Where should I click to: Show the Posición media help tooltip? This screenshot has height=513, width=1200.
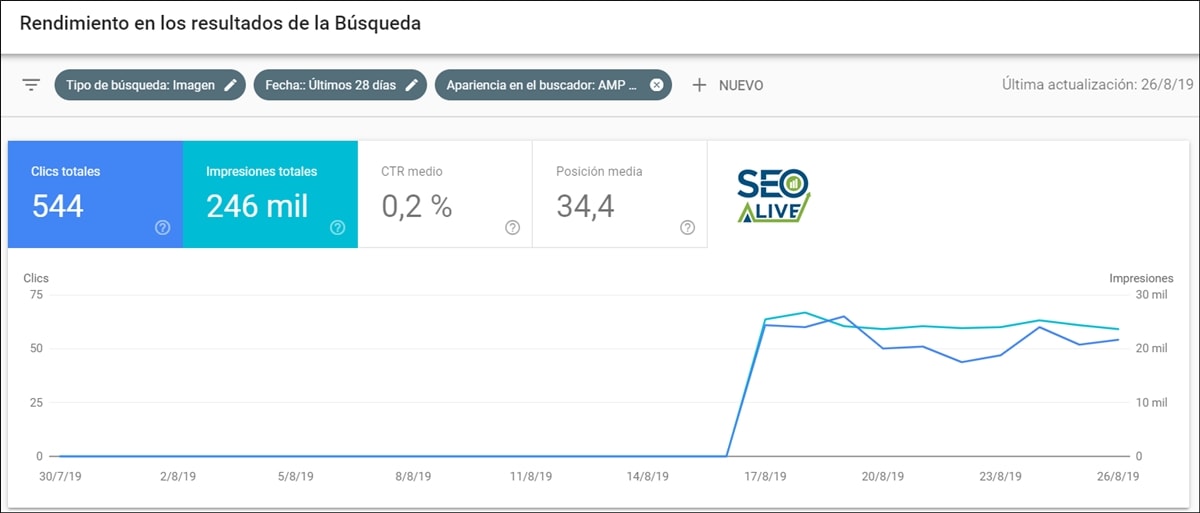tap(687, 228)
